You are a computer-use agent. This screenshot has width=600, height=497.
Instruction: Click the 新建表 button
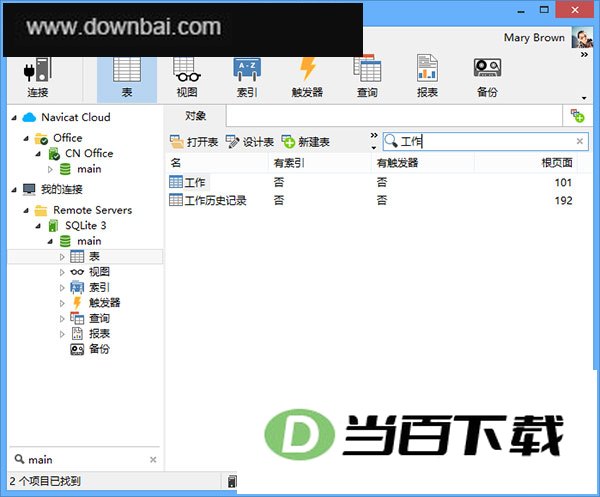click(x=305, y=142)
